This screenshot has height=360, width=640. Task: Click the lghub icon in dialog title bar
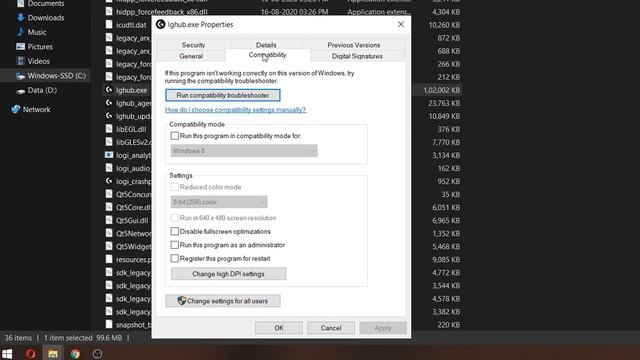coord(160,24)
